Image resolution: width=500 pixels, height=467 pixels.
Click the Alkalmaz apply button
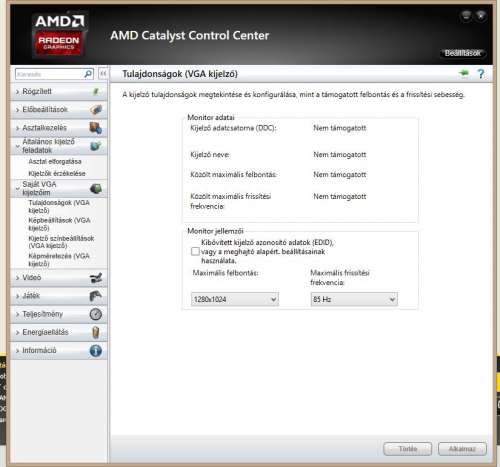click(x=462, y=449)
